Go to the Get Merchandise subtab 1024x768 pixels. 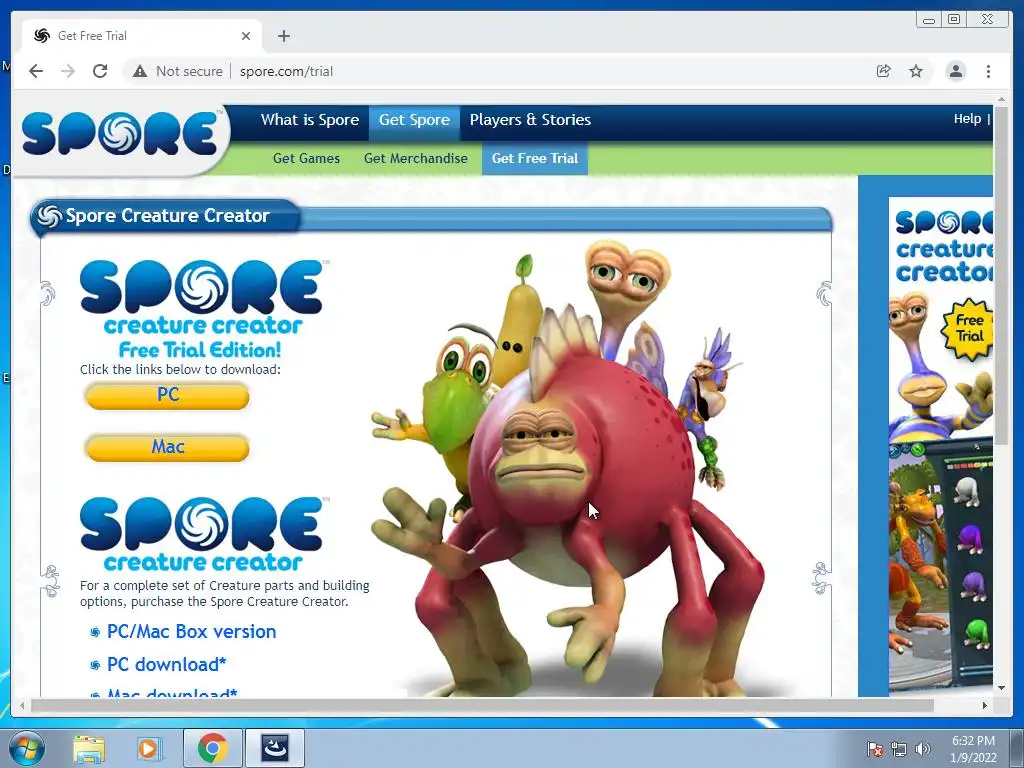pos(415,159)
